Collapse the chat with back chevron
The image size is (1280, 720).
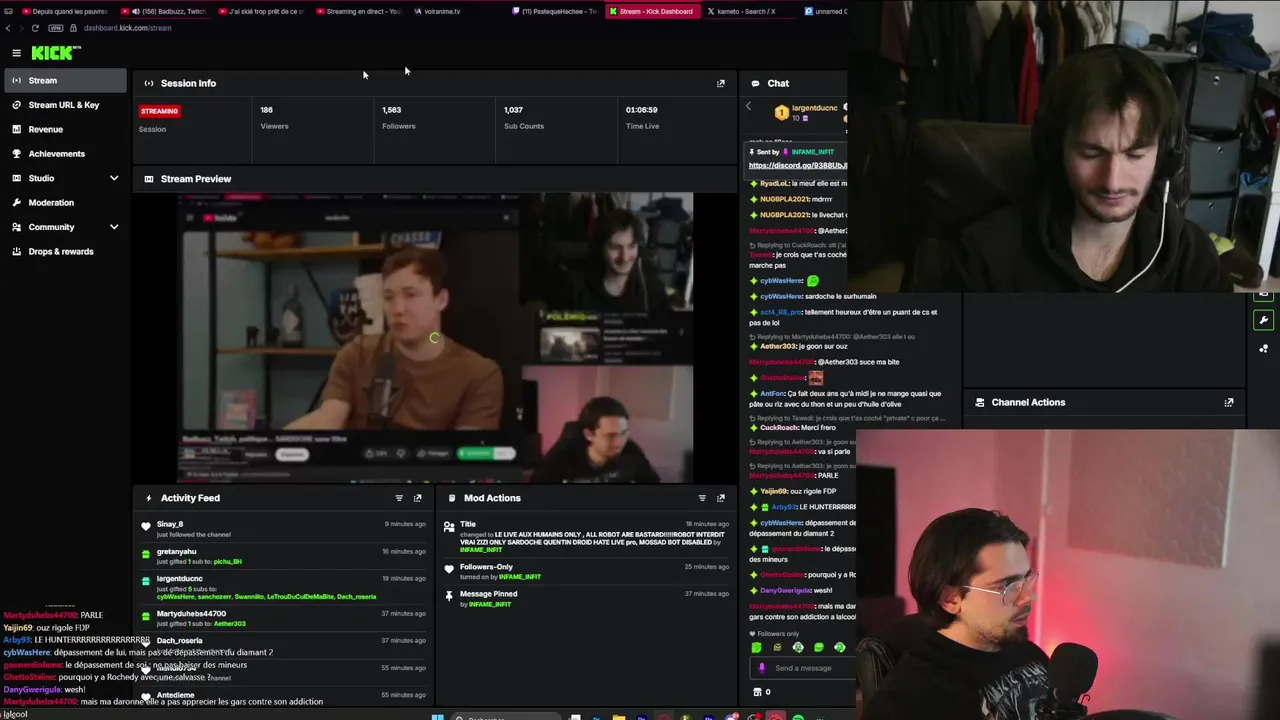(x=748, y=106)
